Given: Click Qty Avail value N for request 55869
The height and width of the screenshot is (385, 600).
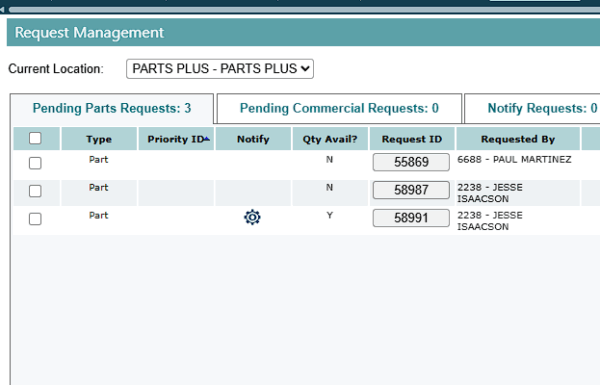Looking at the screenshot, I should pyautogui.click(x=329, y=160).
